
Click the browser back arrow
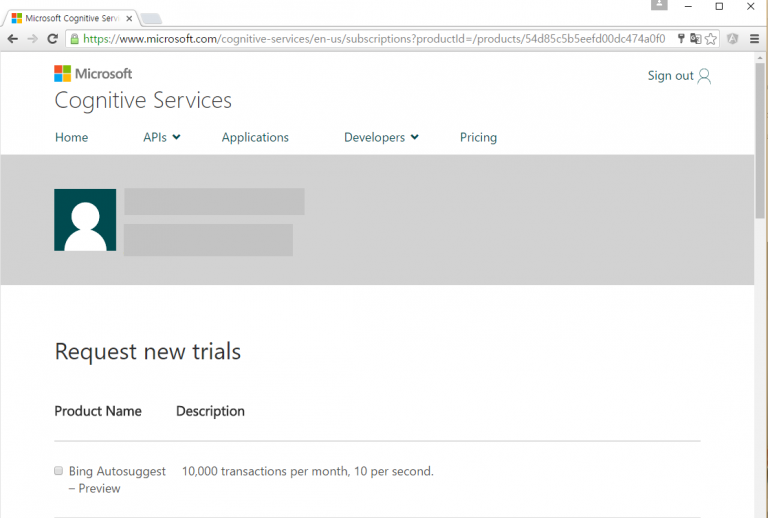pos(12,39)
